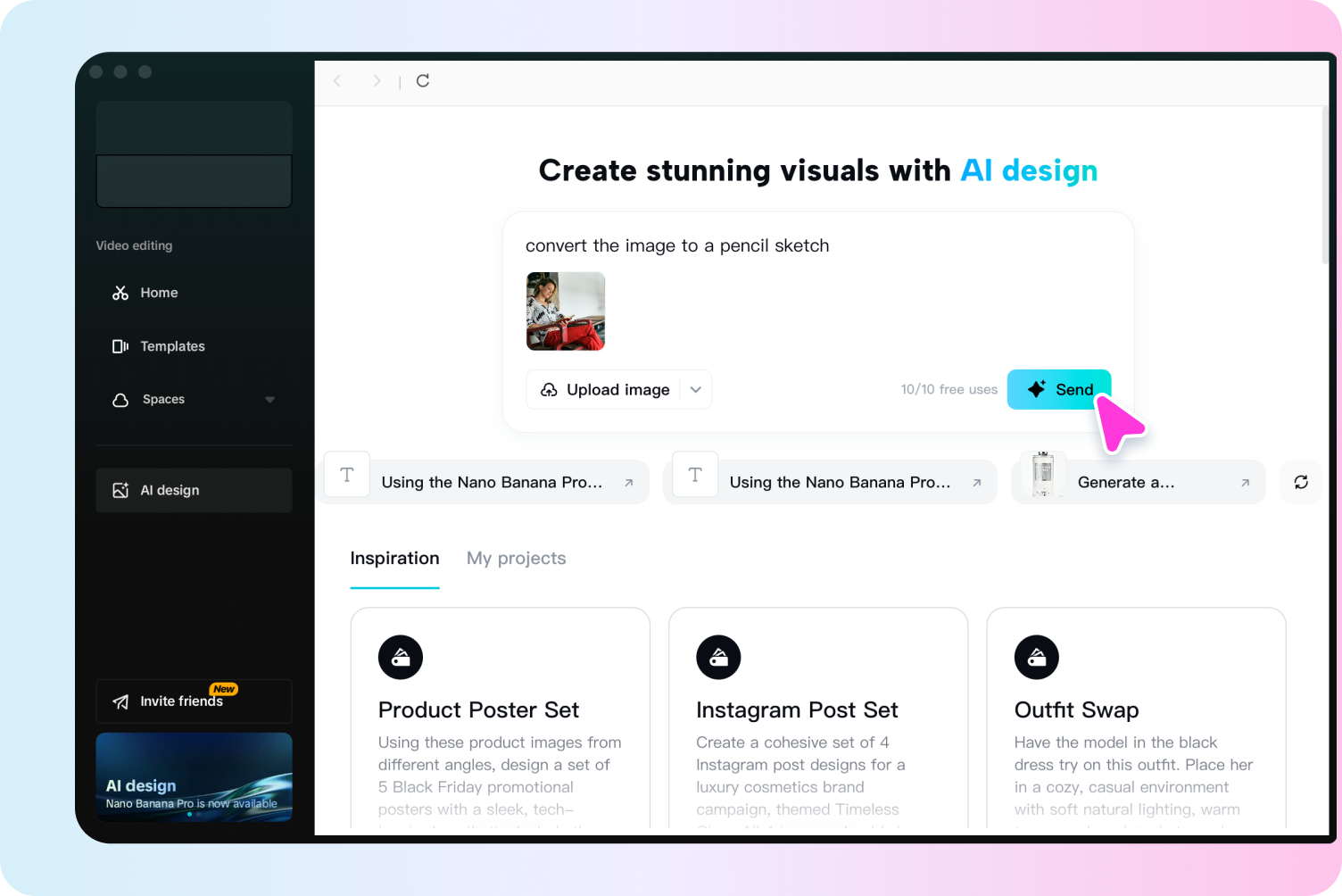
Task: Click the Send button
Action: tap(1059, 389)
